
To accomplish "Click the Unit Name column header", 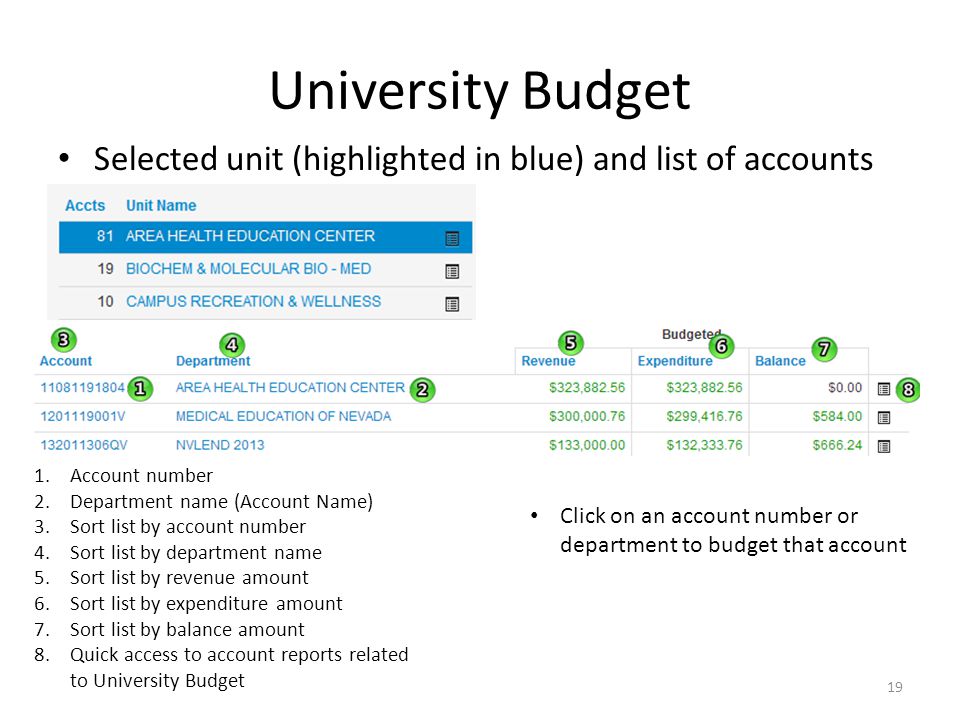I will 161,206.
